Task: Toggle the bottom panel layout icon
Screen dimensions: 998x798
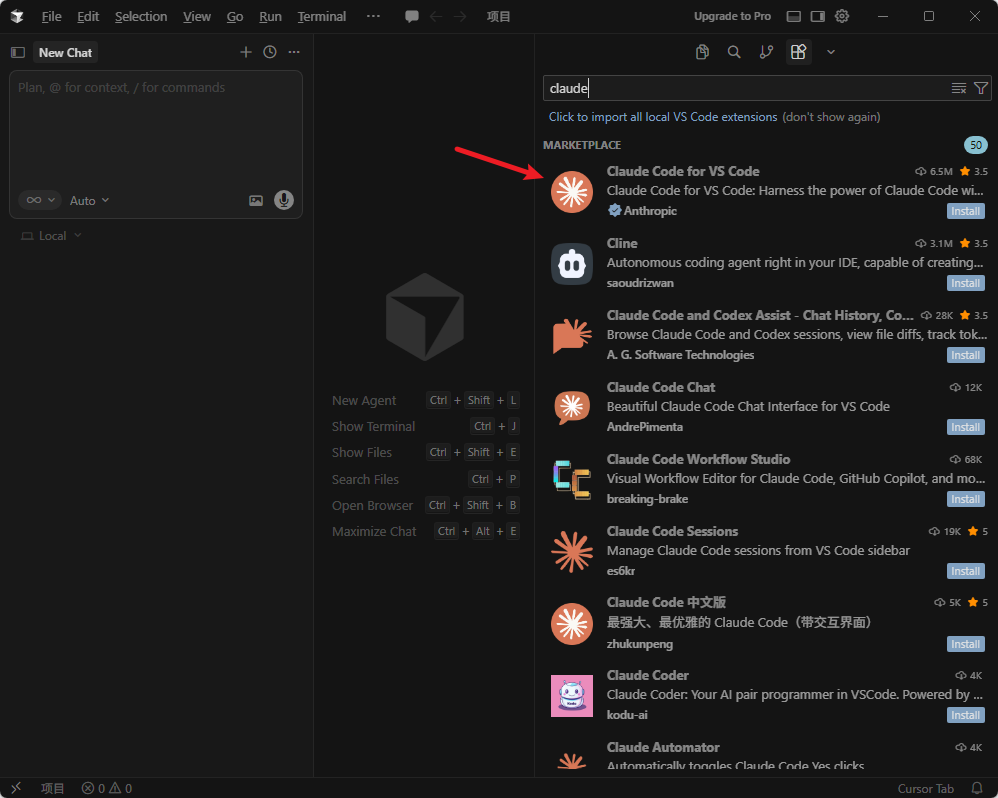Action: tap(793, 17)
